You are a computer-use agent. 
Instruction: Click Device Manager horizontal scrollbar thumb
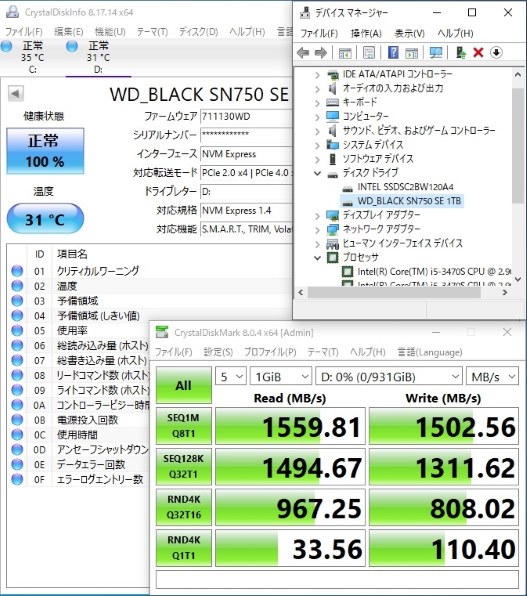(x=394, y=292)
